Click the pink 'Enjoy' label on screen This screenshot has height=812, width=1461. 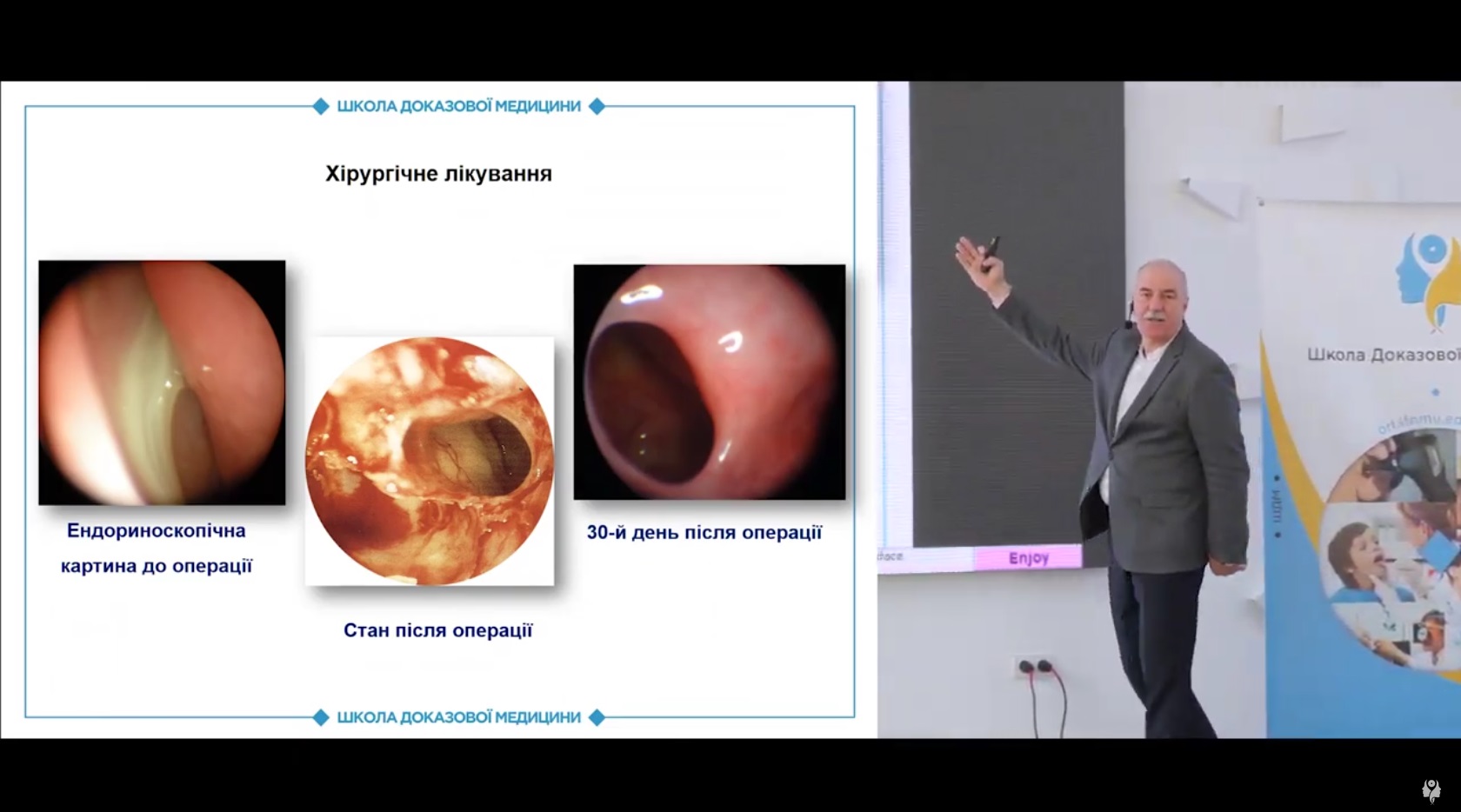click(x=1028, y=558)
